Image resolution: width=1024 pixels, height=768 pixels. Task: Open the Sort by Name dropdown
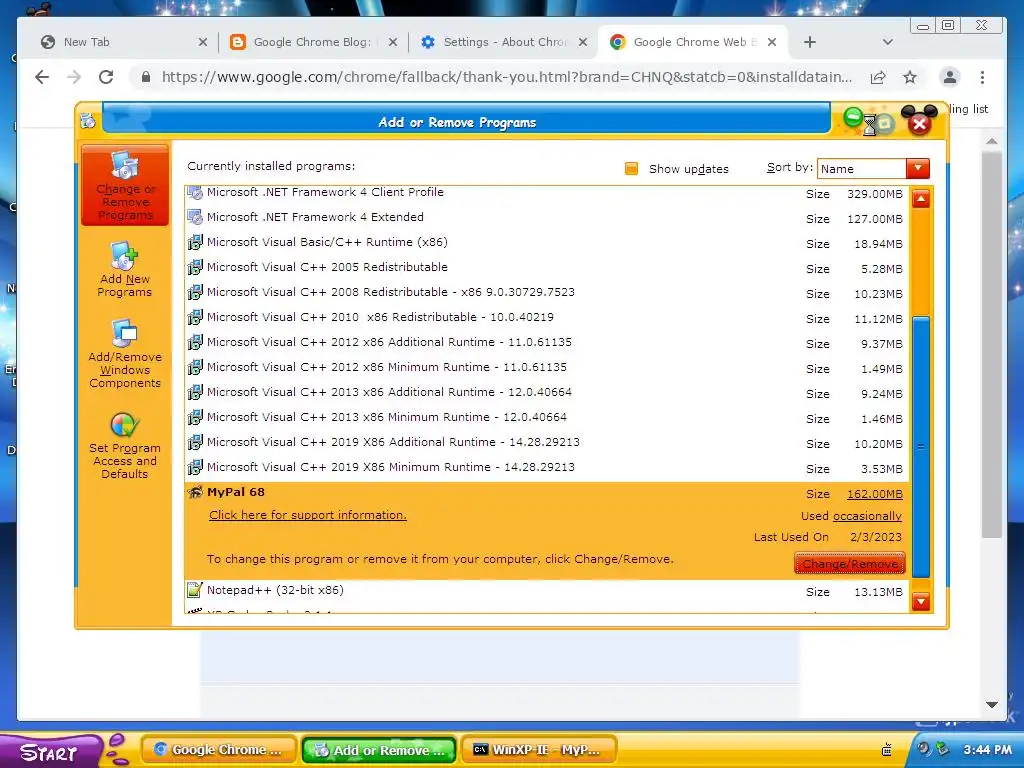point(918,168)
